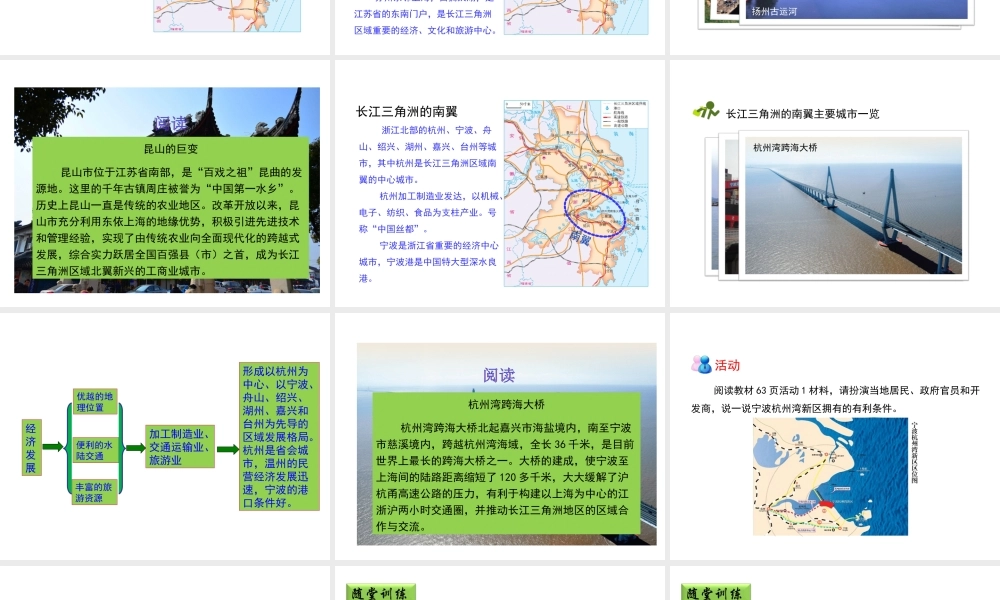Screen dimensions: 1000x600
Task: Click the 宁波杭州湾新区 map image
Action: click(830, 476)
